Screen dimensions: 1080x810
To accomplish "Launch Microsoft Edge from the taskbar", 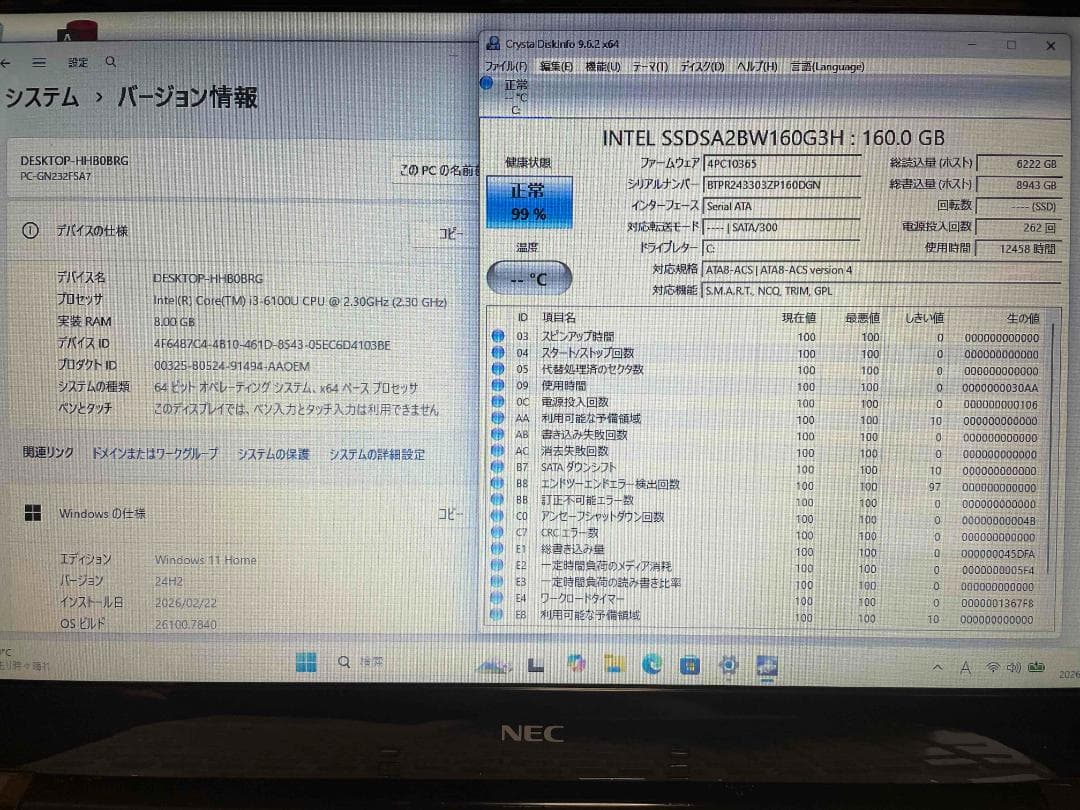I will [x=652, y=663].
